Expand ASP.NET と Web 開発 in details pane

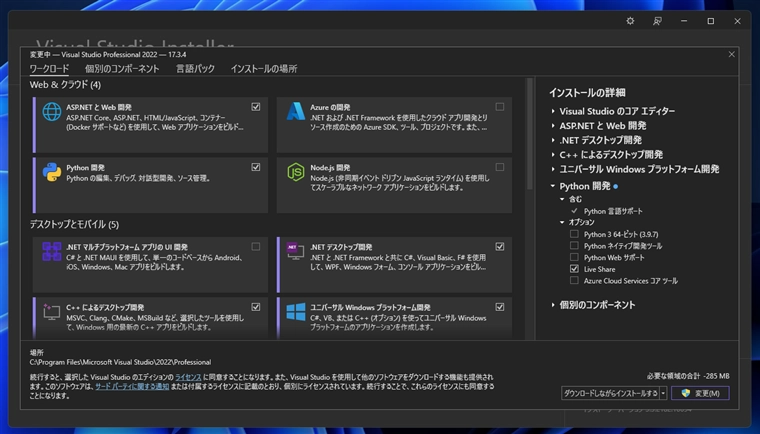point(553,126)
